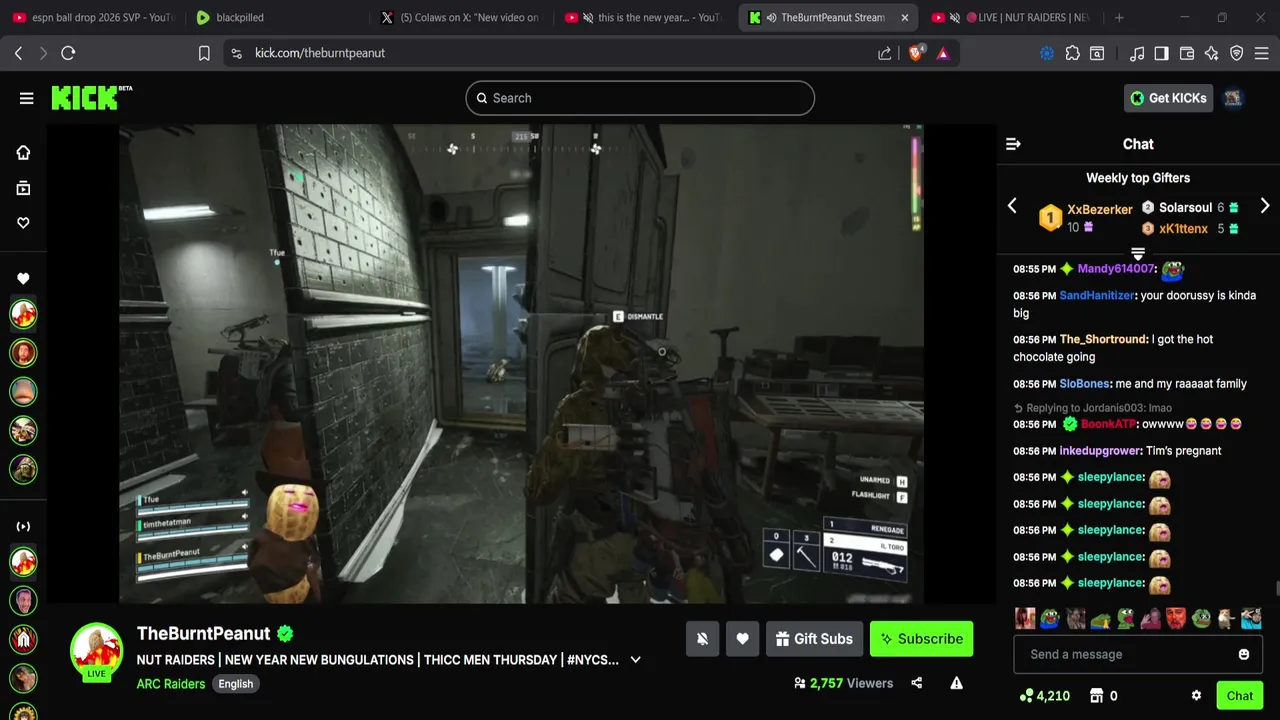
Task: Open Brave Rewards triangle icon
Action: click(943, 53)
